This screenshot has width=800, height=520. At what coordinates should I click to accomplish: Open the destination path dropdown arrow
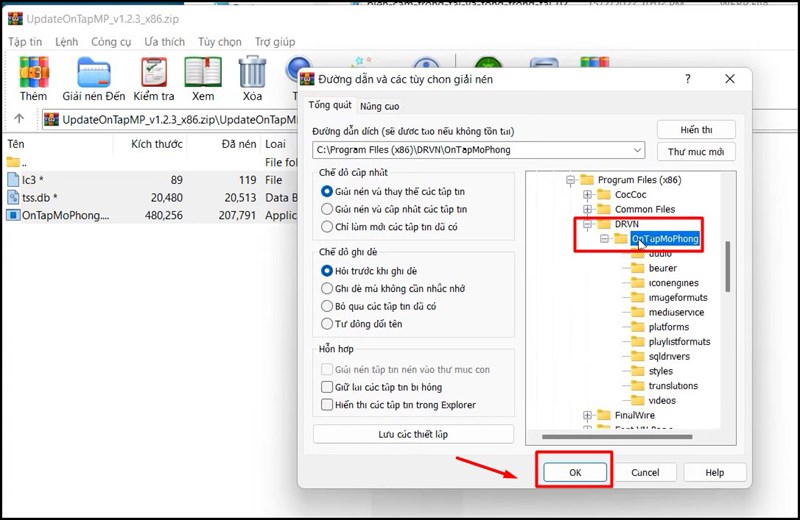pyautogui.click(x=637, y=151)
